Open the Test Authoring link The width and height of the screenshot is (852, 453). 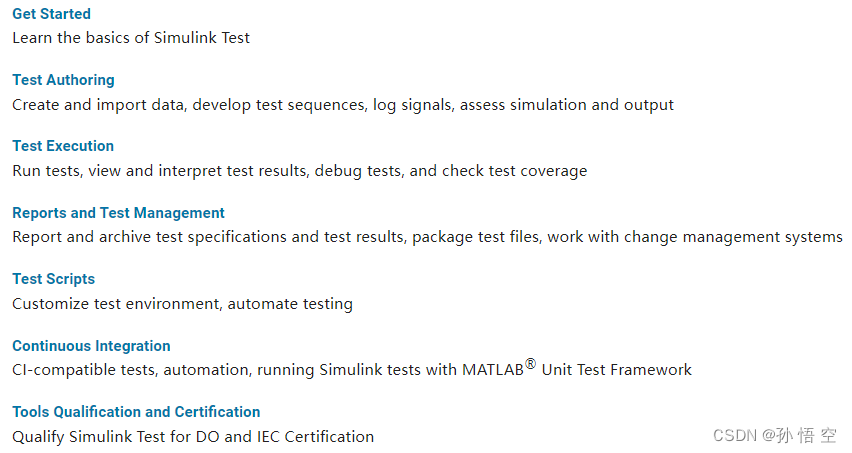pos(64,80)
